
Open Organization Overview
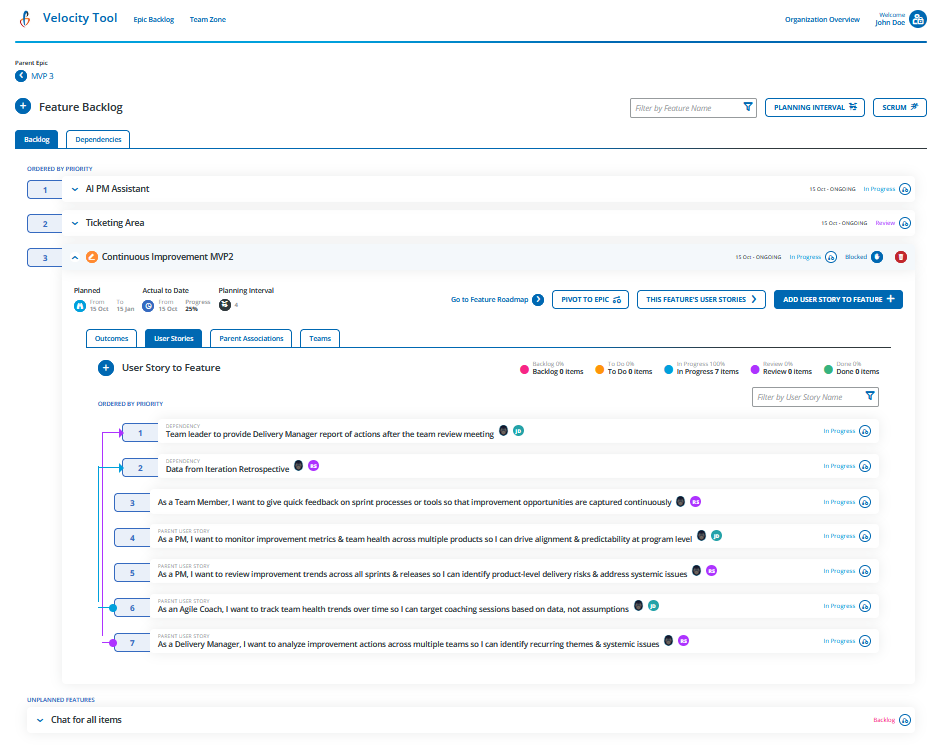tap(822, 19)
